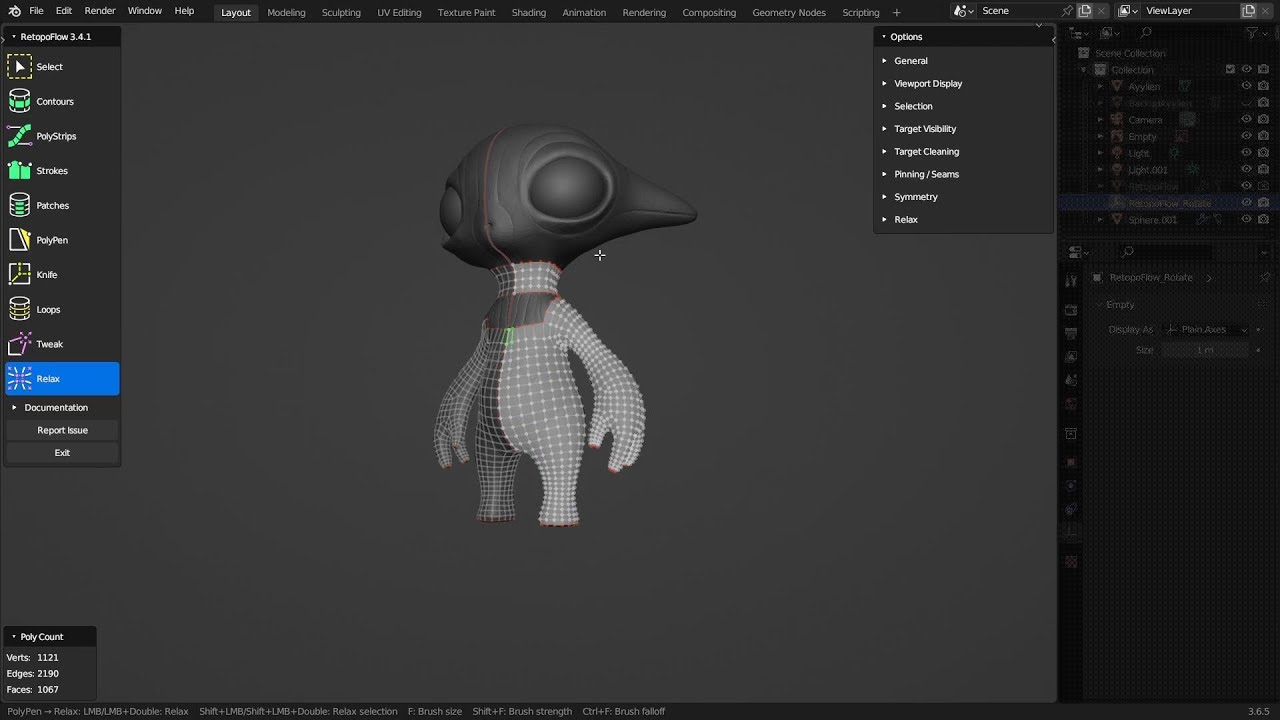Image resolution: width=1280 pixels, height=720 pixels.
Task: Click the Relax tool in the tool panel
Action: pos(62,379)
